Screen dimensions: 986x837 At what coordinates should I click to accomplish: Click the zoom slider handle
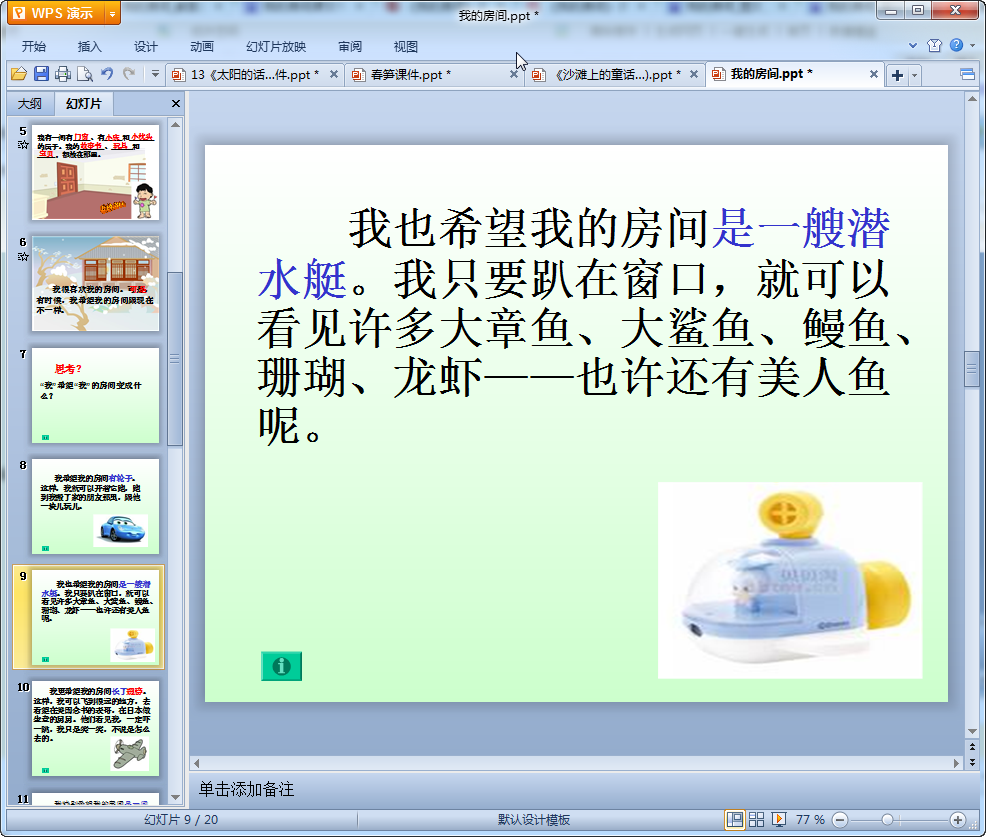(887, 819)
